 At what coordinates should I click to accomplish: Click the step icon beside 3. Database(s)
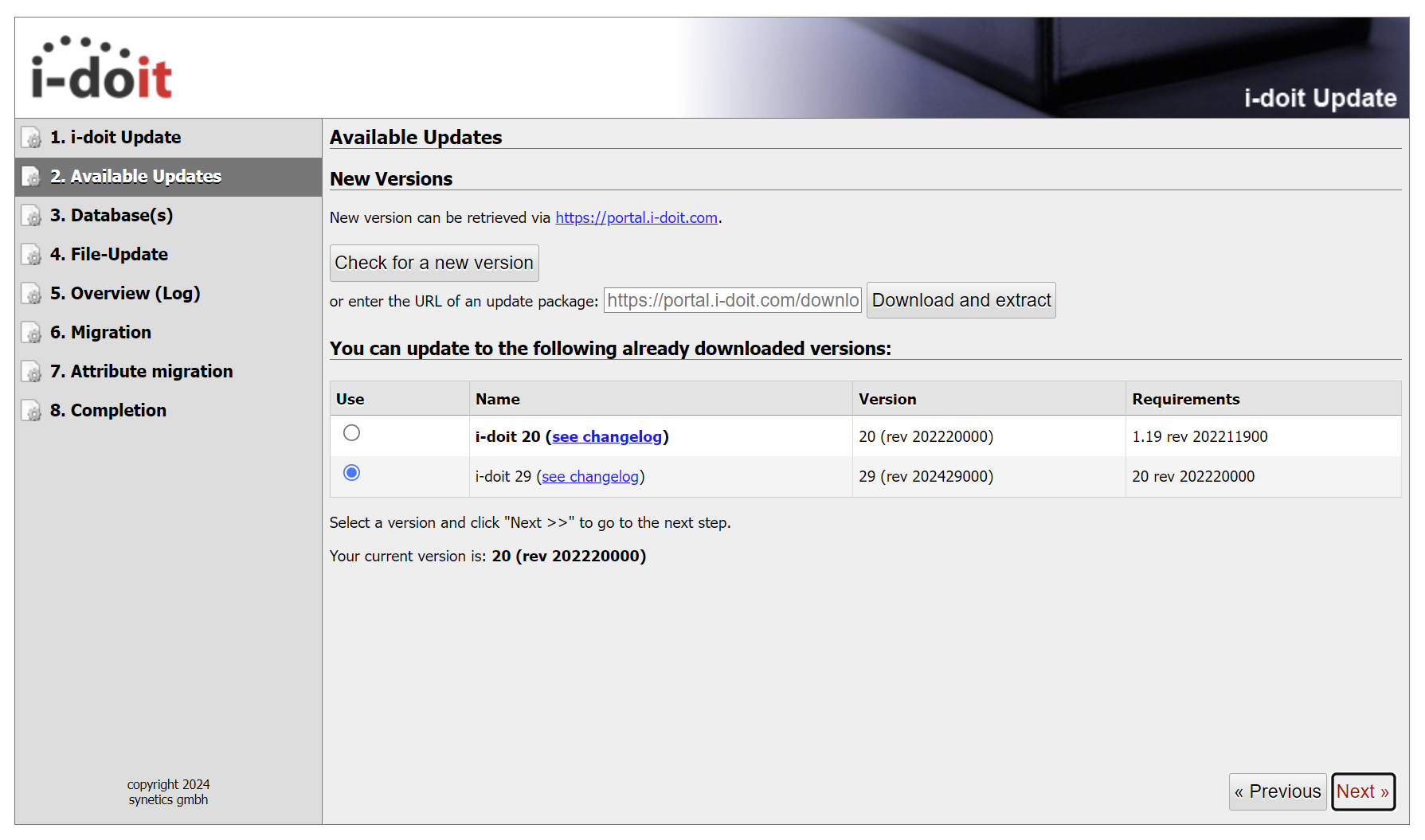(x=31, y=216)
